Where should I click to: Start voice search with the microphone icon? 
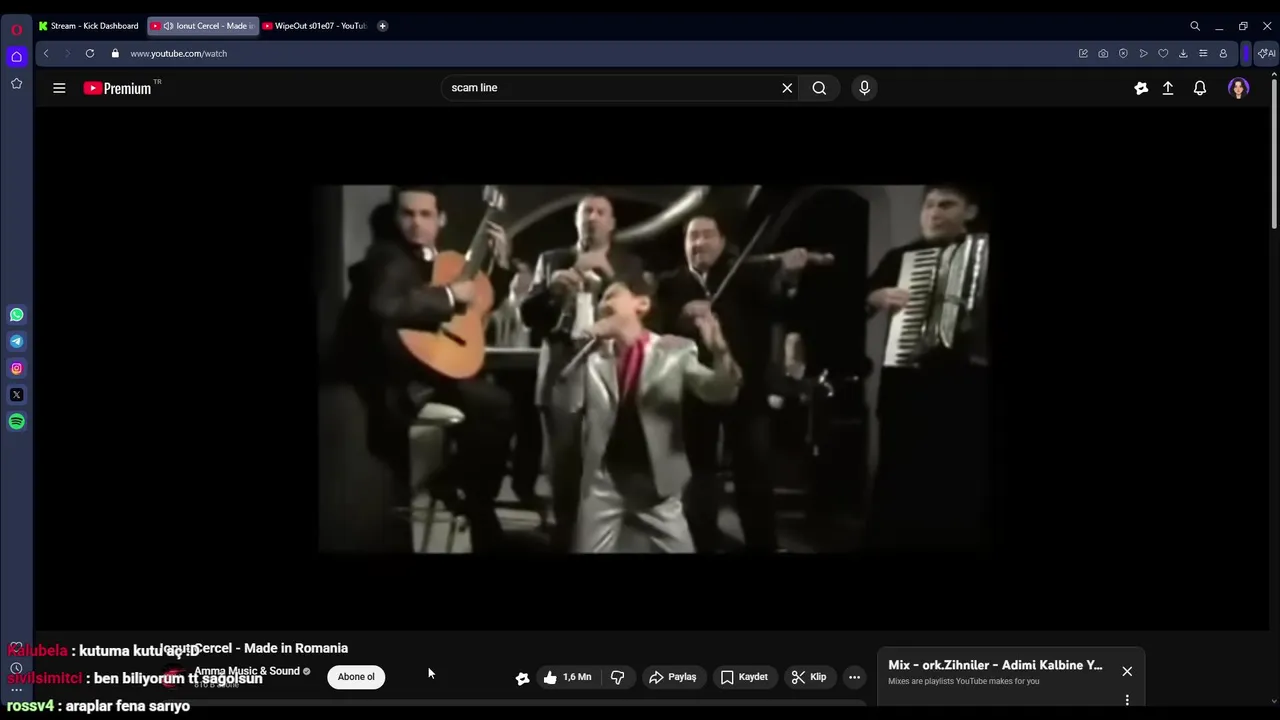864,88
